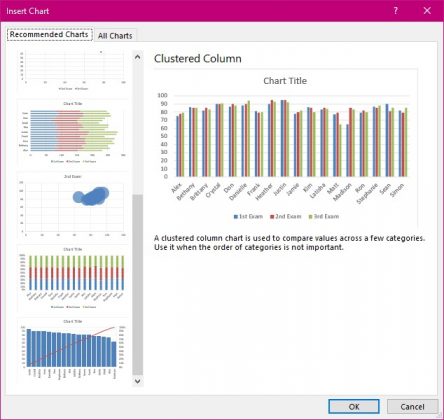This screenshot has height=420, width=444.
Task: Select the Pareto chart thumbnail
Action: point(73,350)
